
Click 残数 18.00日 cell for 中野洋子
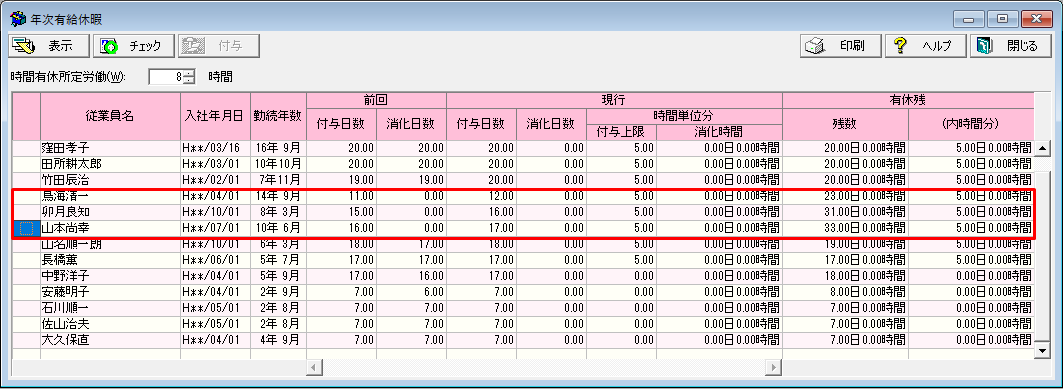click(845, 277)
